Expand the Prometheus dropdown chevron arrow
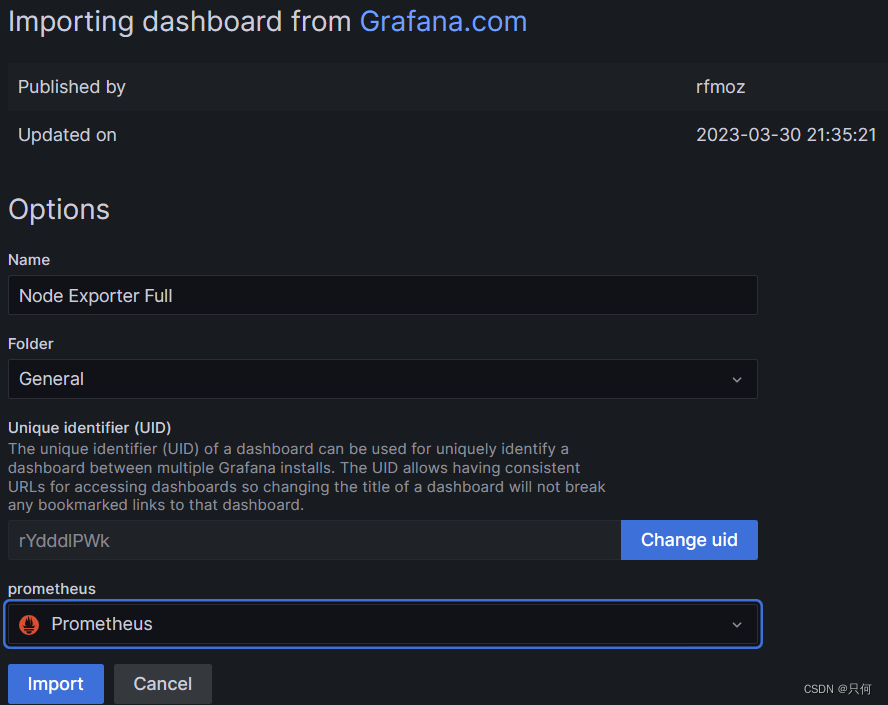This screenshot has height=705, width=888. click(737, 625)
